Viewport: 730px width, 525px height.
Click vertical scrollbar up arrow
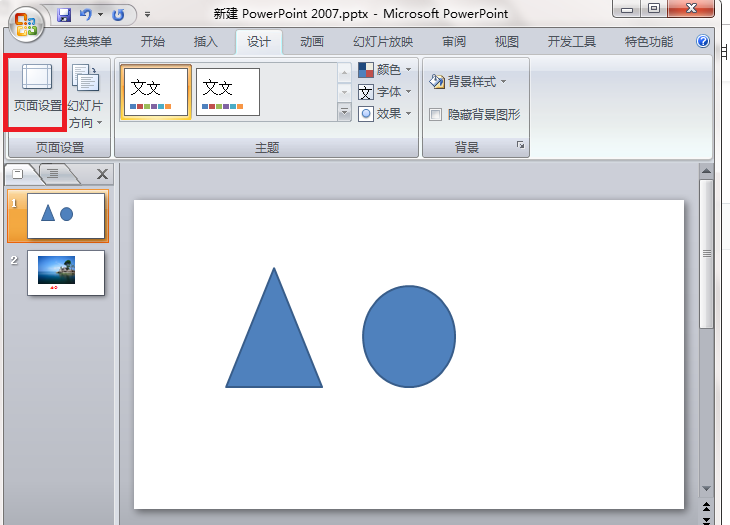[706, 171]
